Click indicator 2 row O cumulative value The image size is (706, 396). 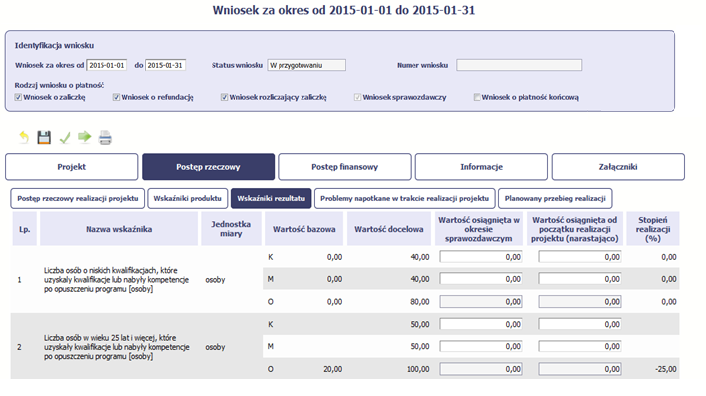580,369
